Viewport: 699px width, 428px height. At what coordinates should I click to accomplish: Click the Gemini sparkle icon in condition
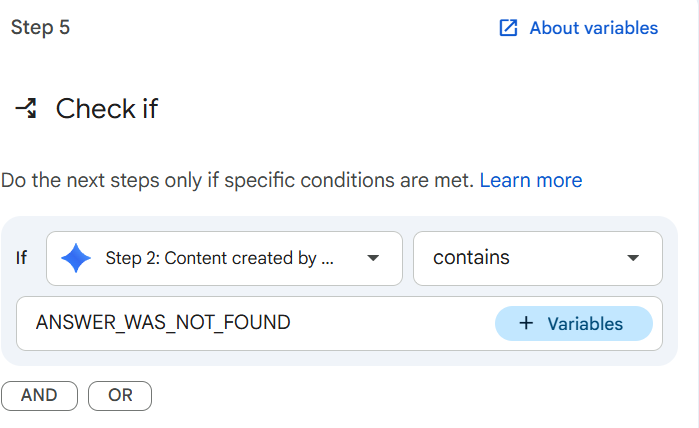pyautogui.click(x=76, y=258)
